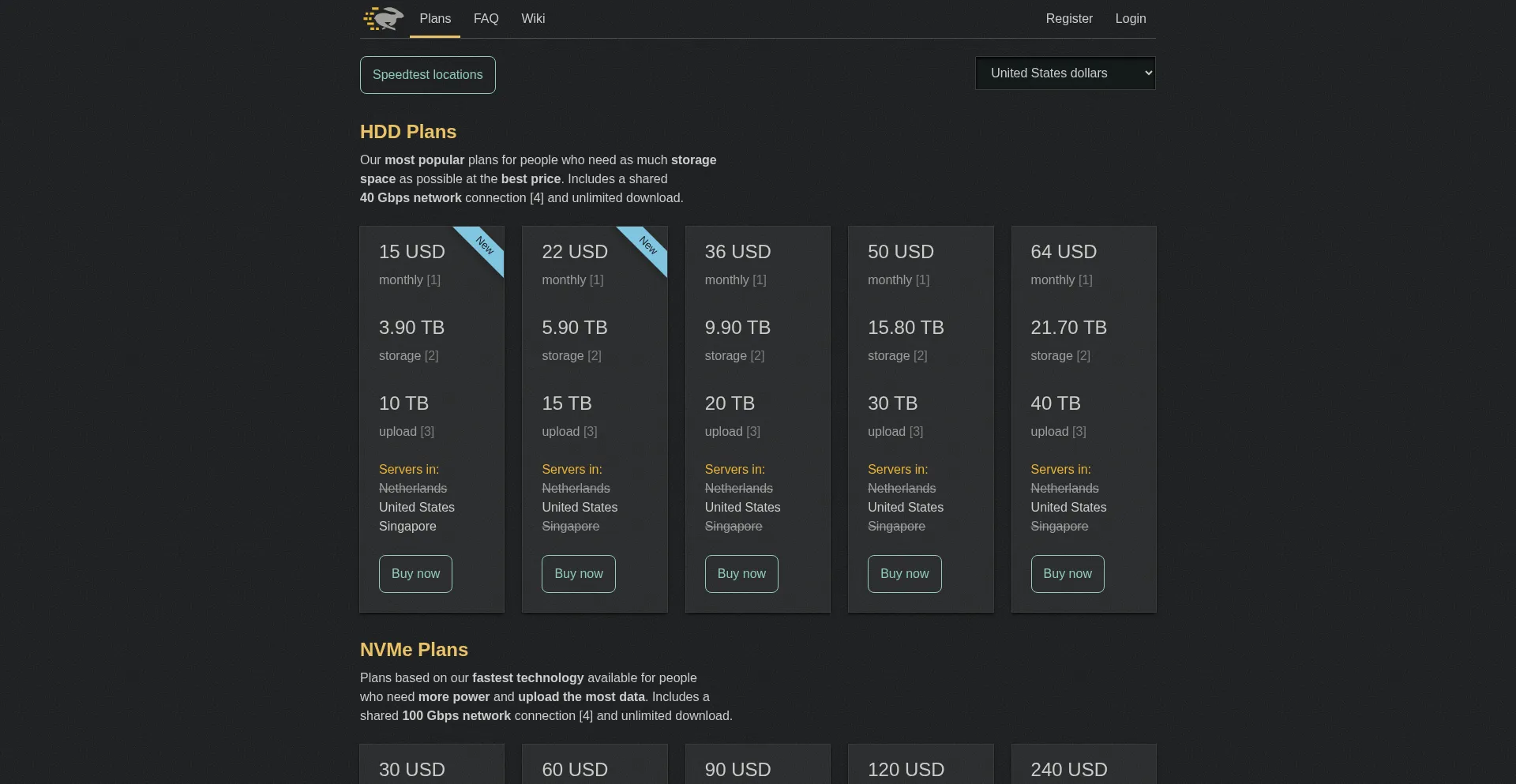Buy the 36 USD HDD plan
Viewport: 1516px width, 784px height.
coord(741,574)
